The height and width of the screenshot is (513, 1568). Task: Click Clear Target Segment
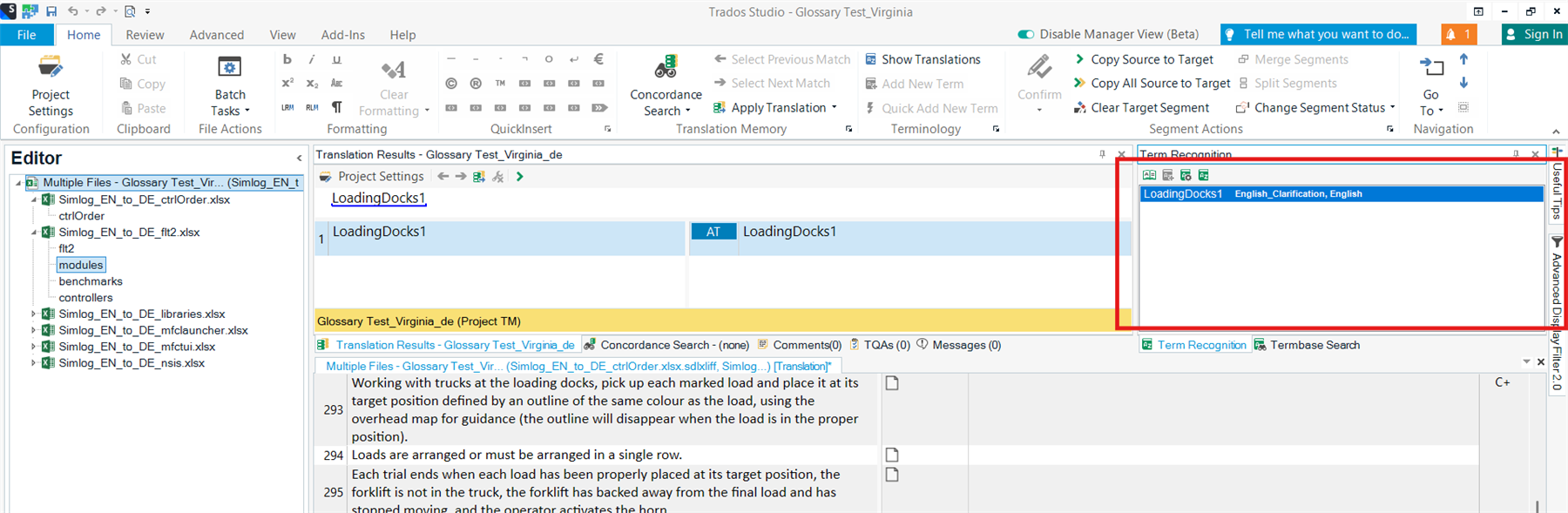click(x=1141, y=108)
